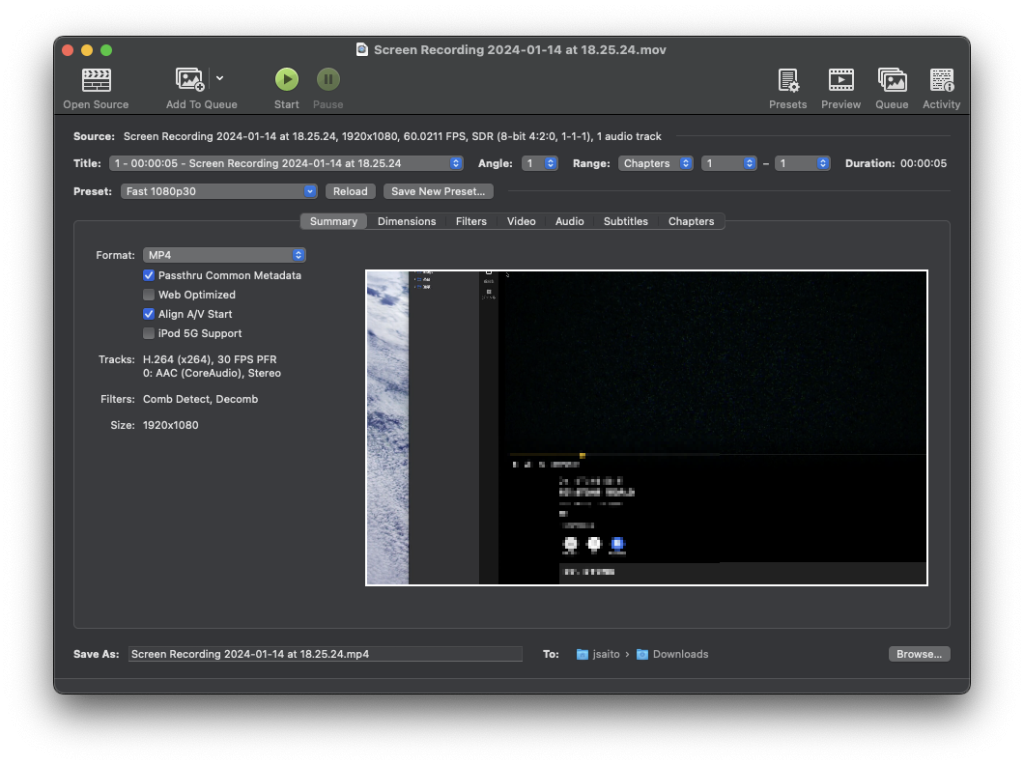Viewport: 1024px width, 765px height.
Task: Click the Open Source clapperboard icon
Action: coord(96,80)
